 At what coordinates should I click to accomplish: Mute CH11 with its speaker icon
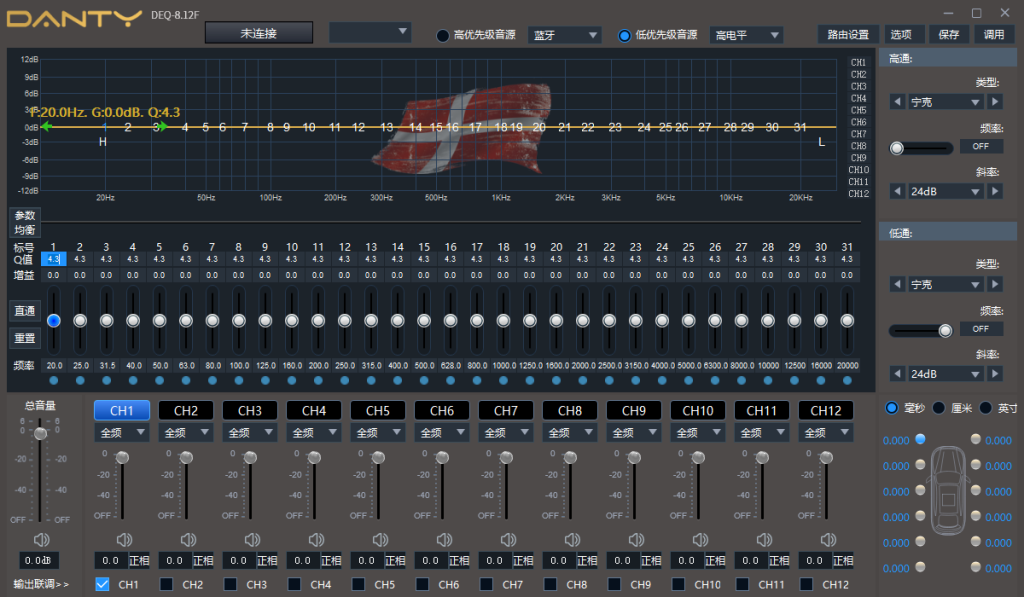coord(764,540)
